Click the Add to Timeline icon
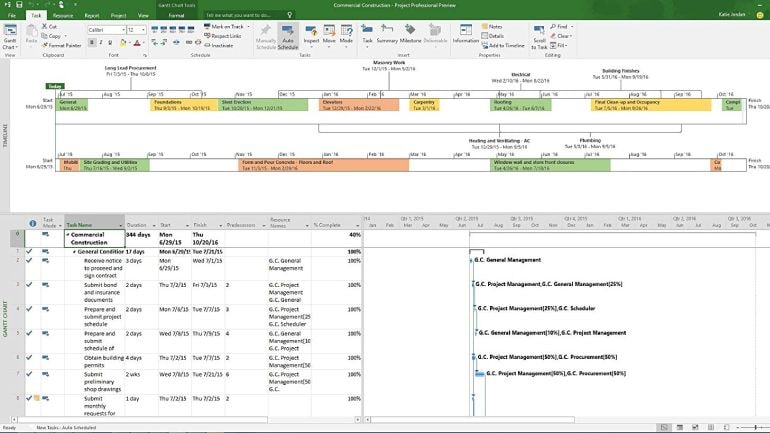Screen dimensions: 770x433 tap(485, 45)
